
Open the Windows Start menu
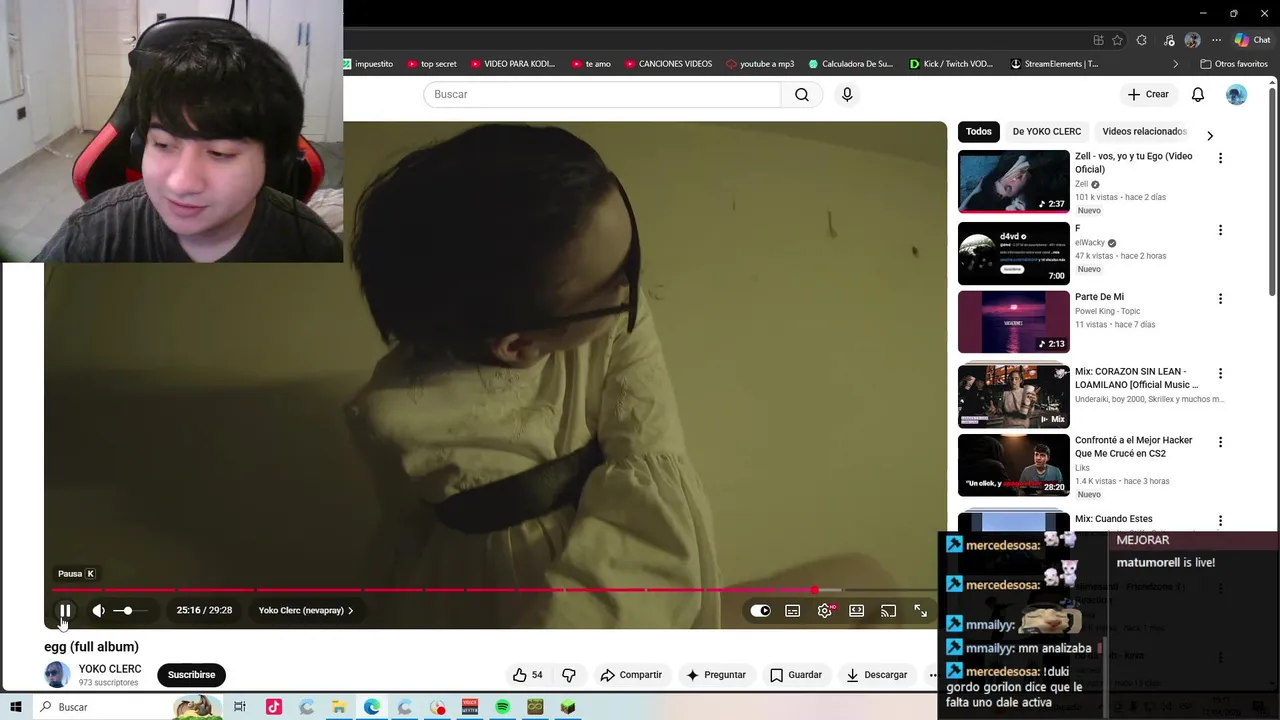16,707
